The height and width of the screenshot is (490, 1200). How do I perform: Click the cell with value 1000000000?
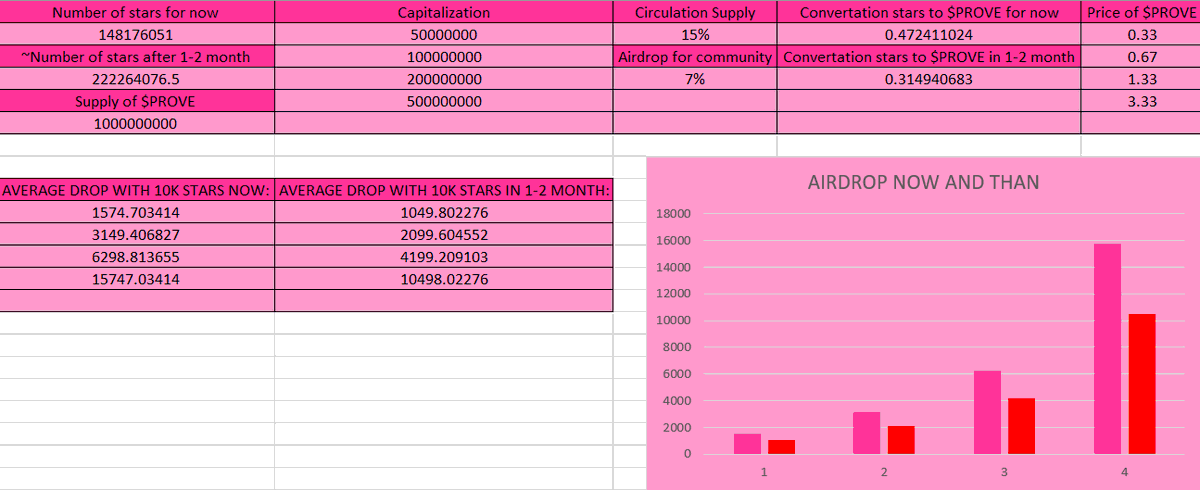136,123
